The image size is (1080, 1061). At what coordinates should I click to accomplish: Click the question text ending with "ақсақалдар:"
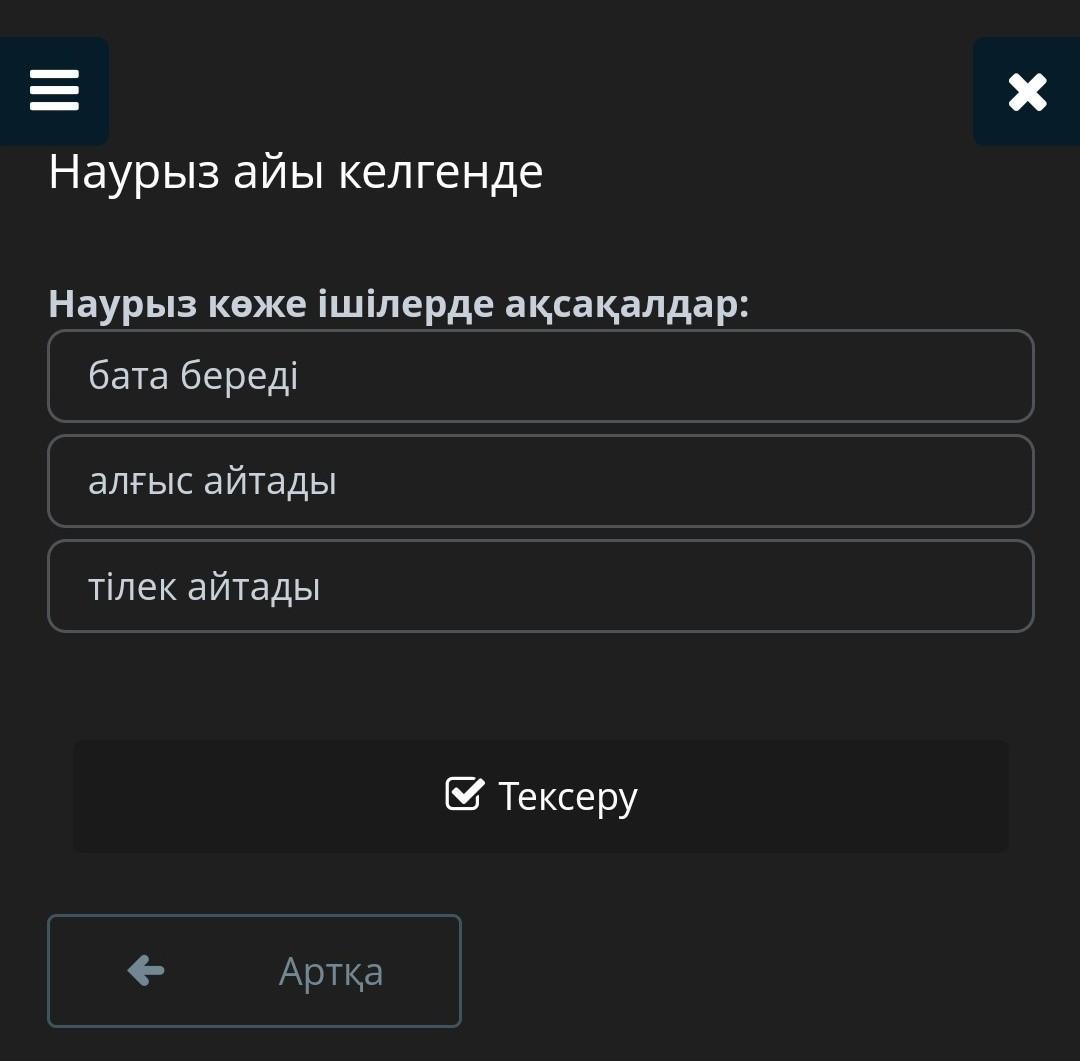coord(398,303)
